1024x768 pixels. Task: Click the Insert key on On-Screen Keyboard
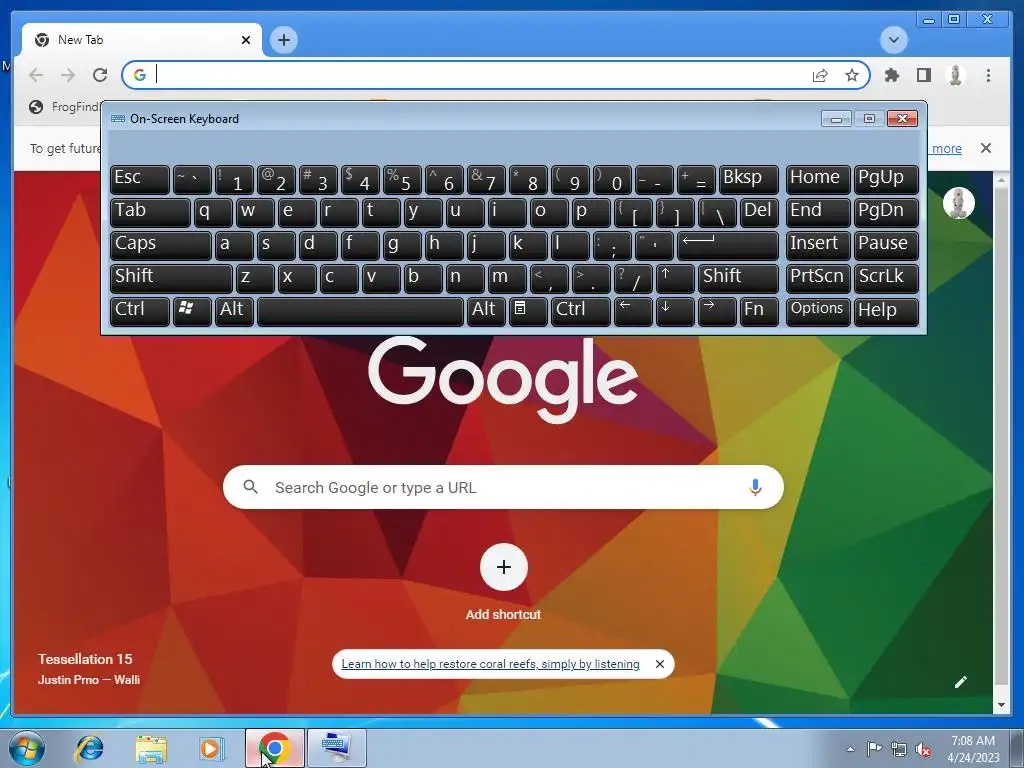[818, 246]
